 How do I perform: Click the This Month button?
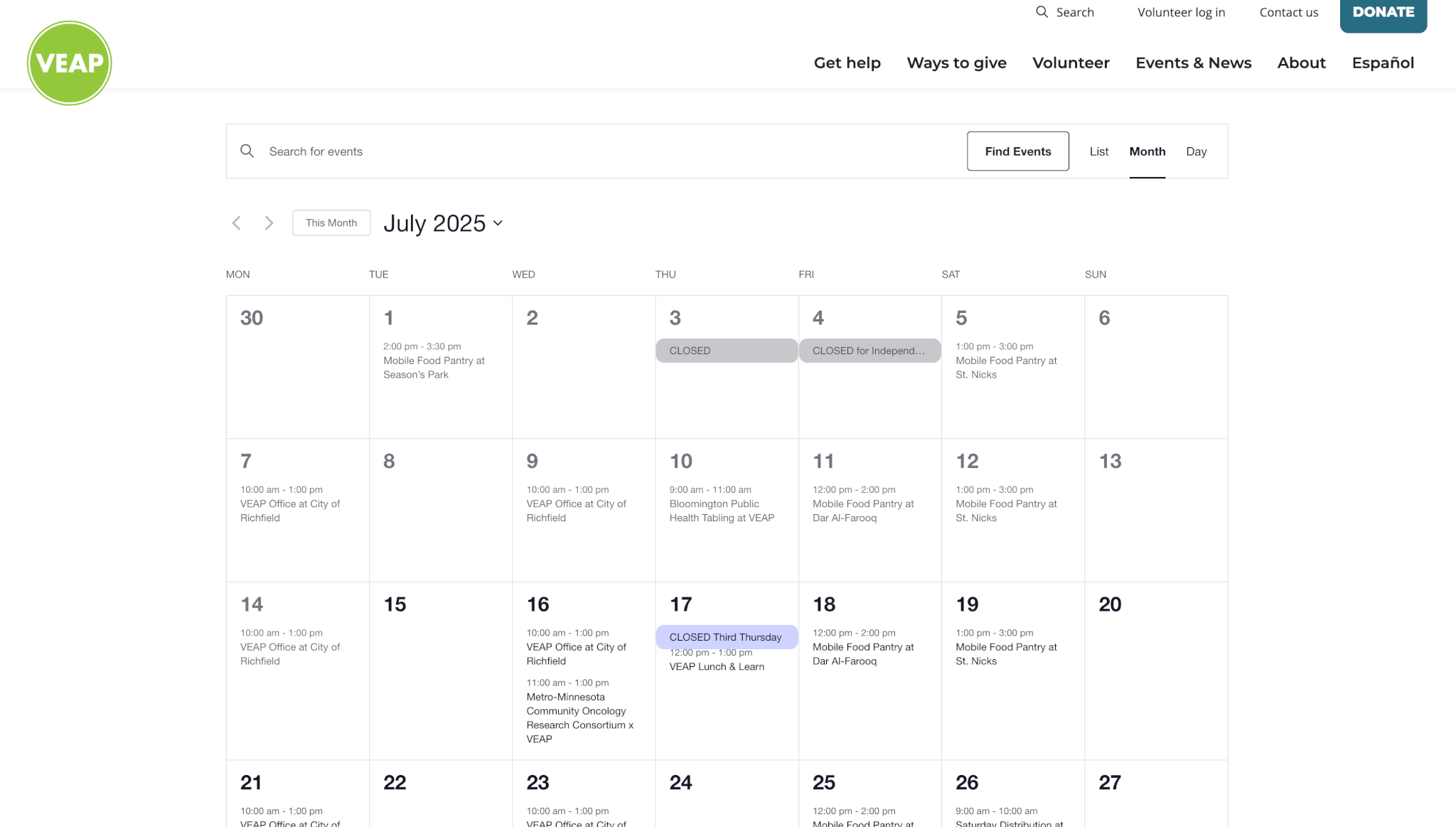[x=331, y=223]
